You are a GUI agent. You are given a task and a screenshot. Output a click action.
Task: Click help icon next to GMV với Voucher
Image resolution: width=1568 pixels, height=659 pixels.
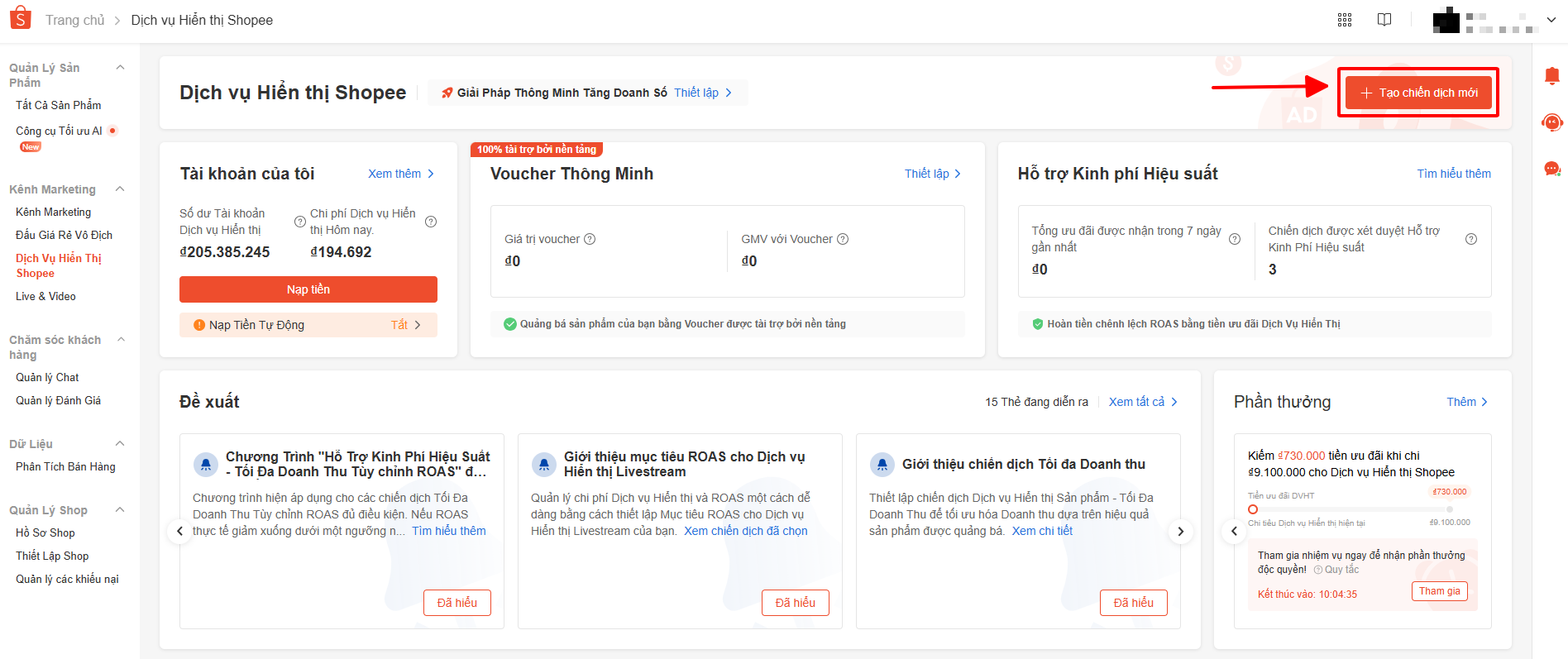pos(843,239)
